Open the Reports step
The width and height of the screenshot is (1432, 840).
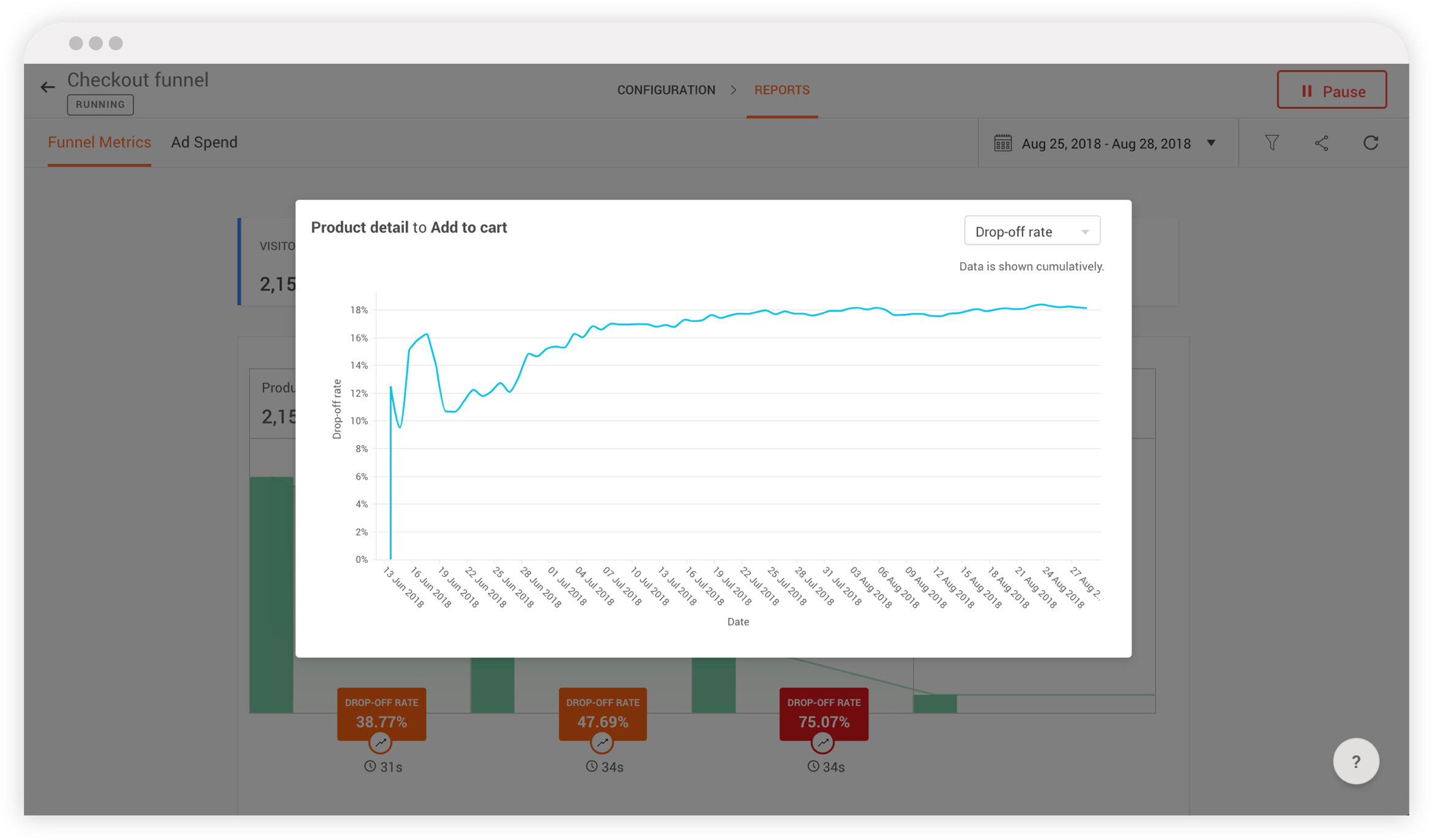pos(781,90)
